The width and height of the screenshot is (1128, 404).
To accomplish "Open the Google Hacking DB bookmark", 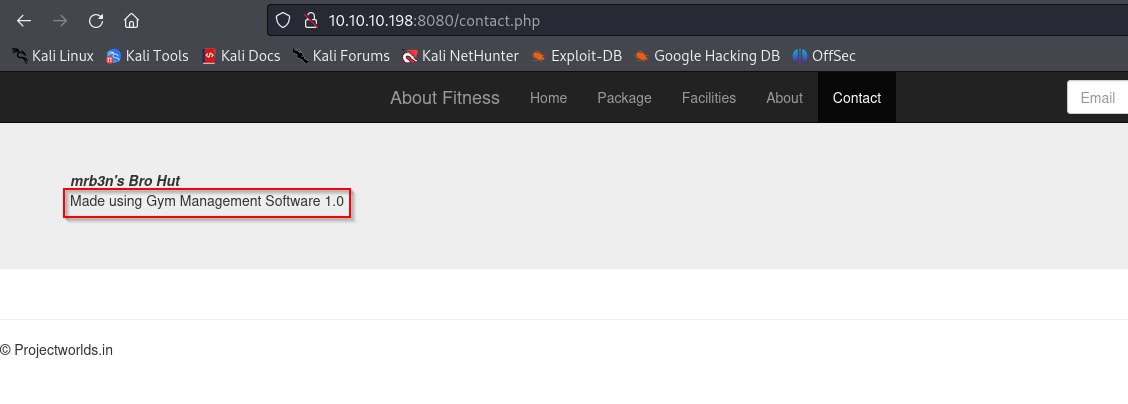I will 707,56.
